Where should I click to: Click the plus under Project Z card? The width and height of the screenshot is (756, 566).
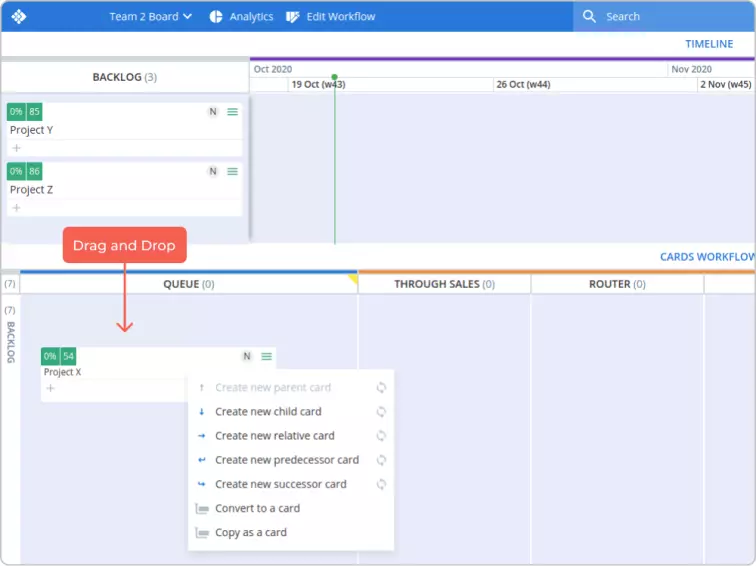click(x=16, y=208)
